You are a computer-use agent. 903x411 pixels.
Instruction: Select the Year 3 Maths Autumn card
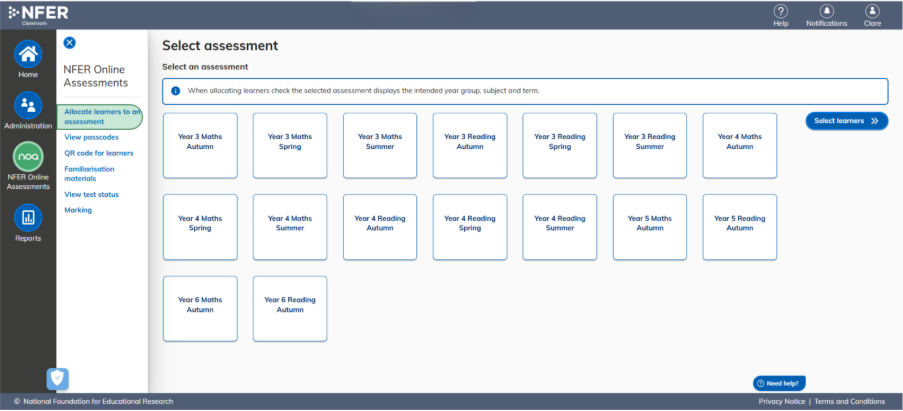click(200, 146)
